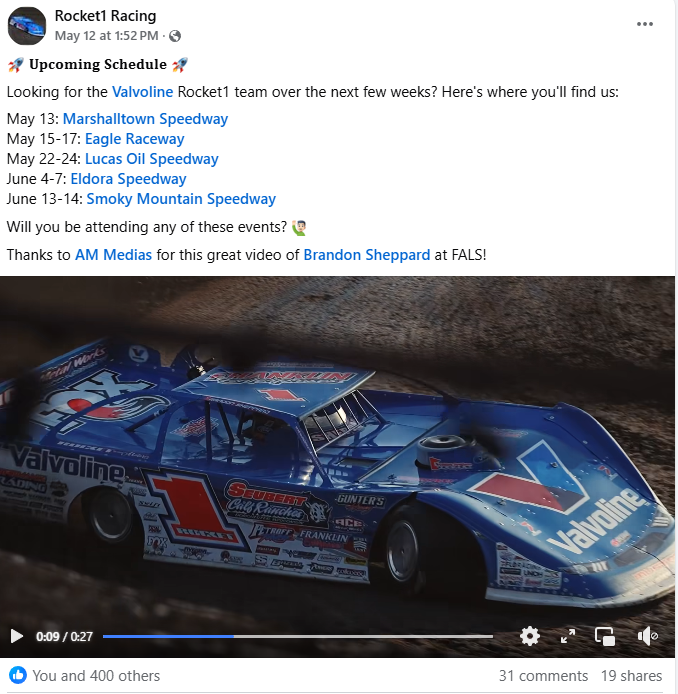The image size is (678, 694).
Task: Click the public globe privacy icon
Action: pyautogui.click(x=175, y=36)
